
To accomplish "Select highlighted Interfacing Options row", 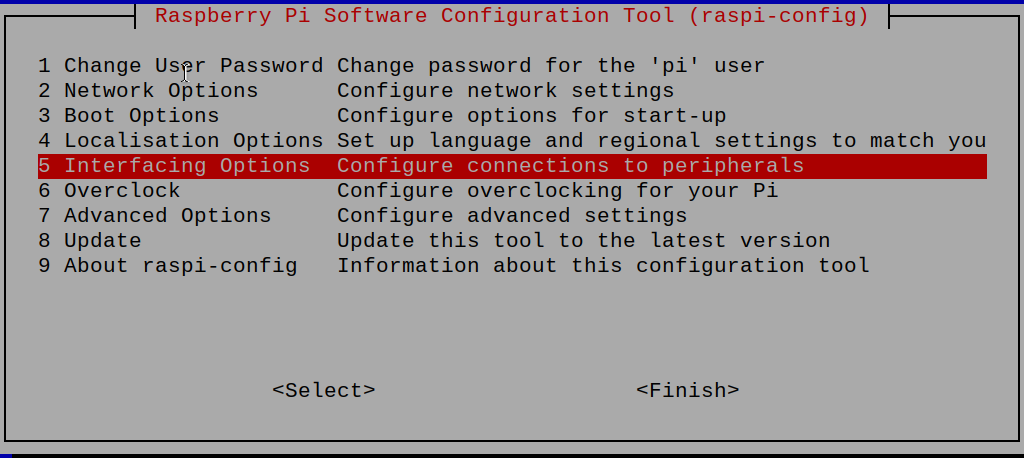I will point(174,166).
